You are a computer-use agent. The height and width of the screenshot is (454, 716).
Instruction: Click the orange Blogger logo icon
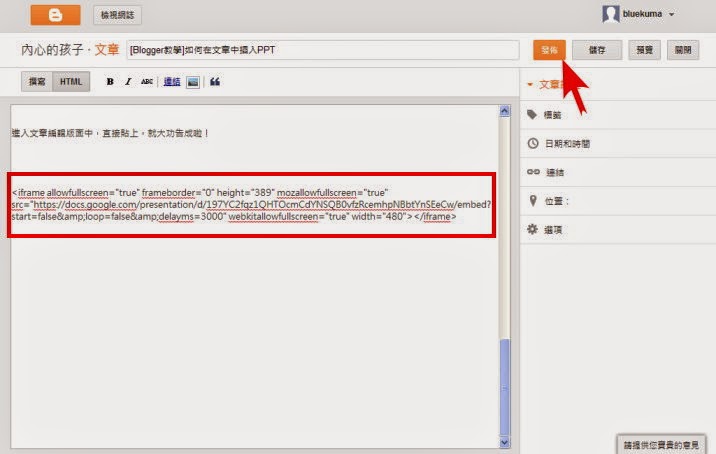(x=55, y=15)
